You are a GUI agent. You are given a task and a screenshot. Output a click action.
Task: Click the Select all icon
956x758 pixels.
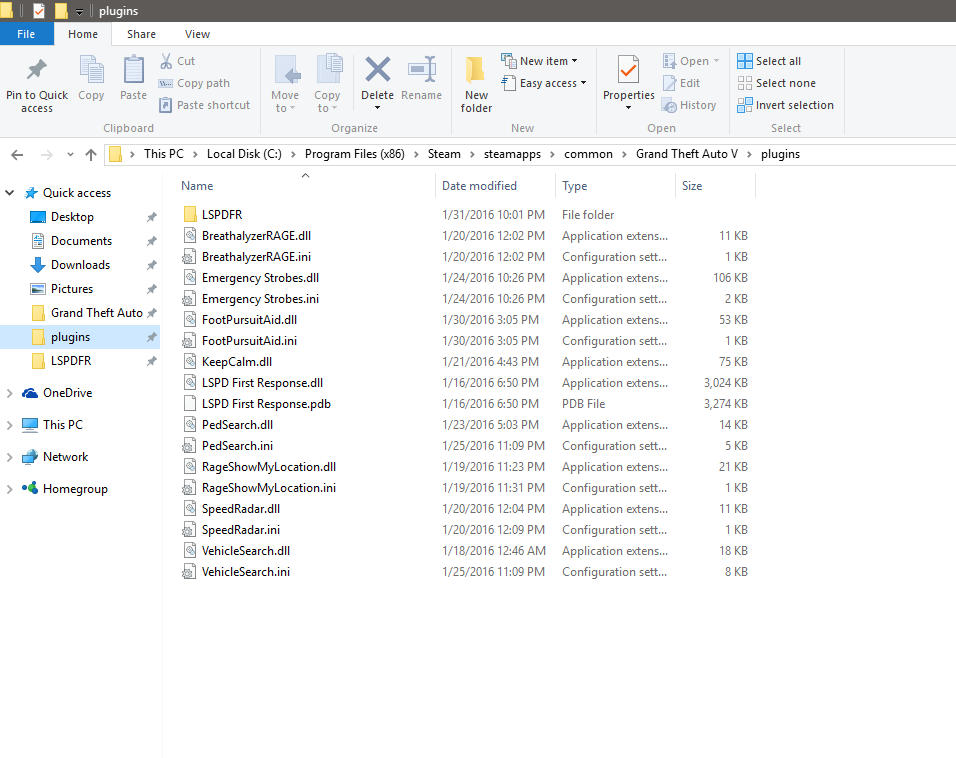coord(744,61)
